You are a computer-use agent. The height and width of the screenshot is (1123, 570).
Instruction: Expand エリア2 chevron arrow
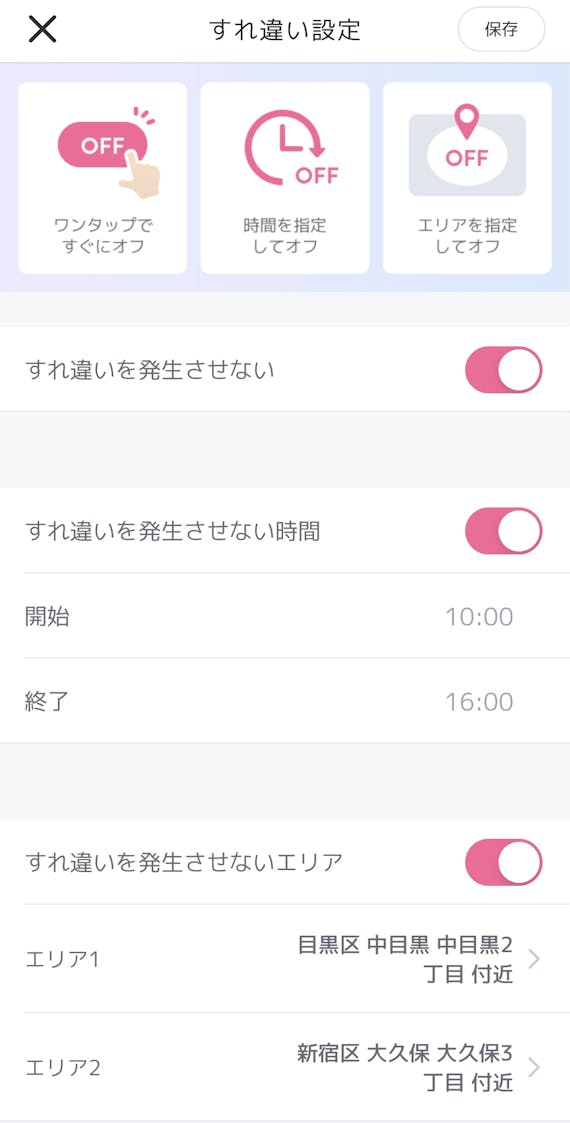click(x=533, y=1068)
